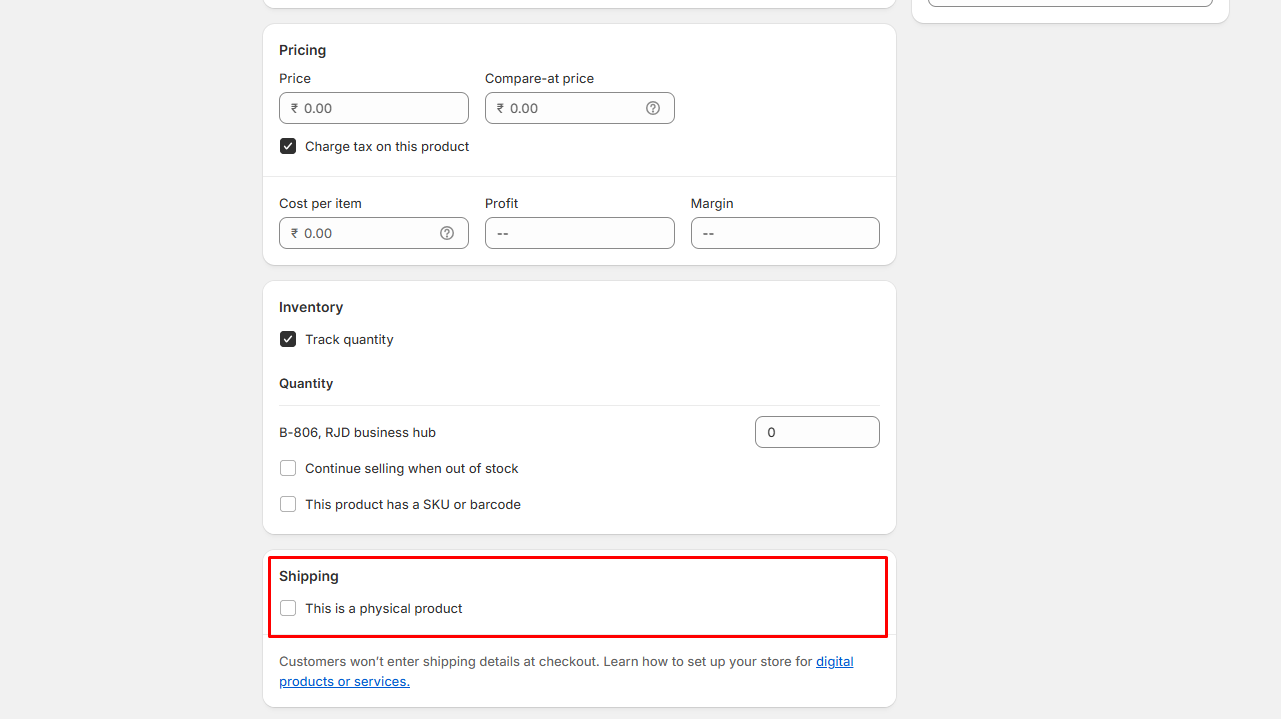
Task: Click the Compare-at price input field
Action: [580, 108]
